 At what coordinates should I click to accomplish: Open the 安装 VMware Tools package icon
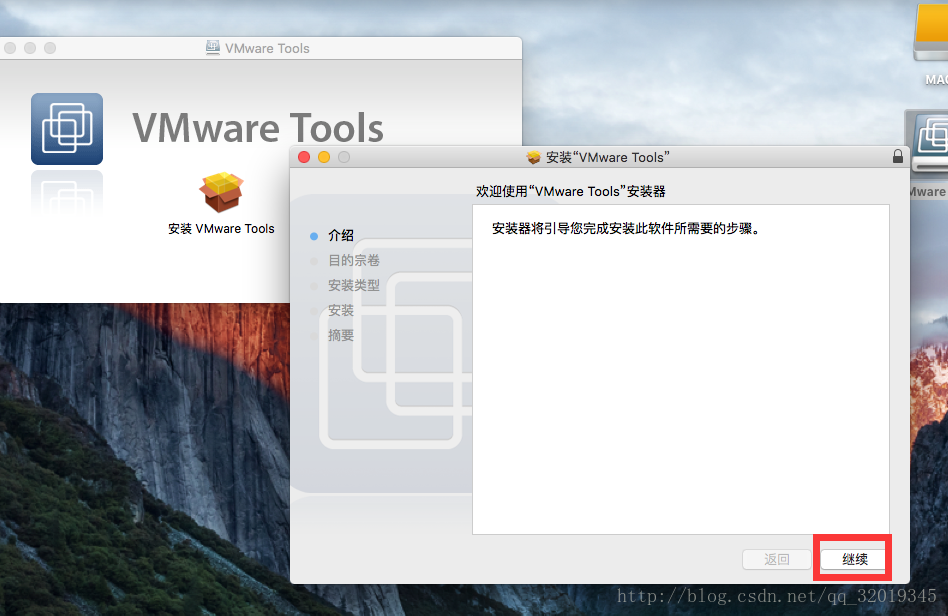point(221,192)
